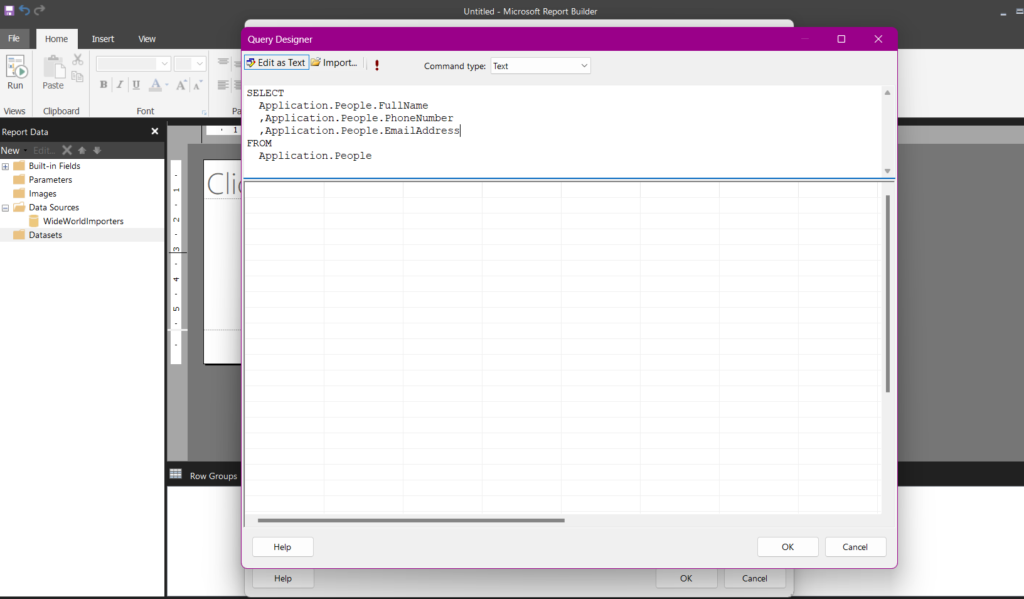This screenshot has height=599, width=1024.
Task: Click the align left icon in Paragraph group
Action: pos(223,85)
